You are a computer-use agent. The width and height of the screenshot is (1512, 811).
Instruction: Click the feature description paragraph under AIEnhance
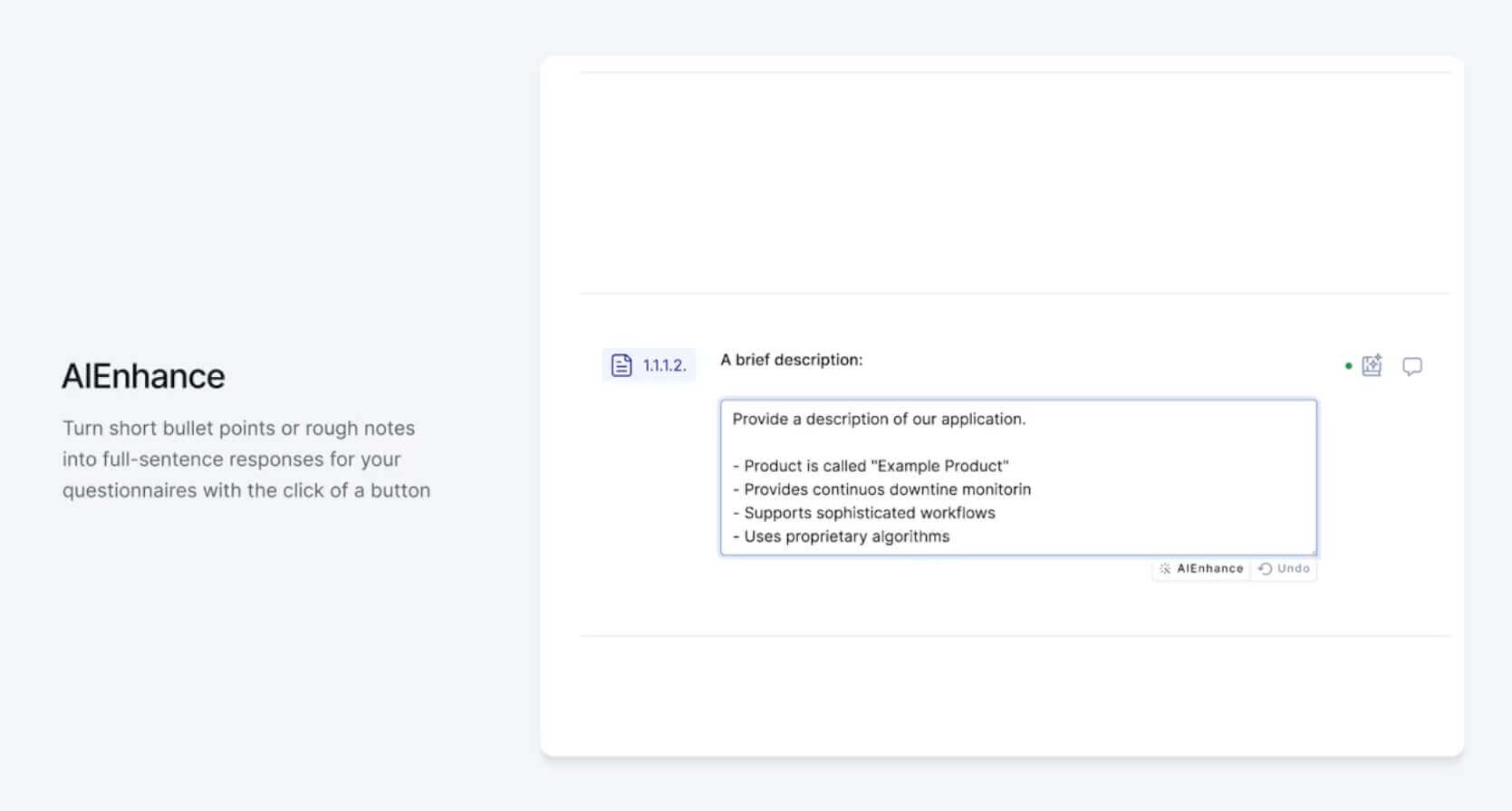click(246, 459)
